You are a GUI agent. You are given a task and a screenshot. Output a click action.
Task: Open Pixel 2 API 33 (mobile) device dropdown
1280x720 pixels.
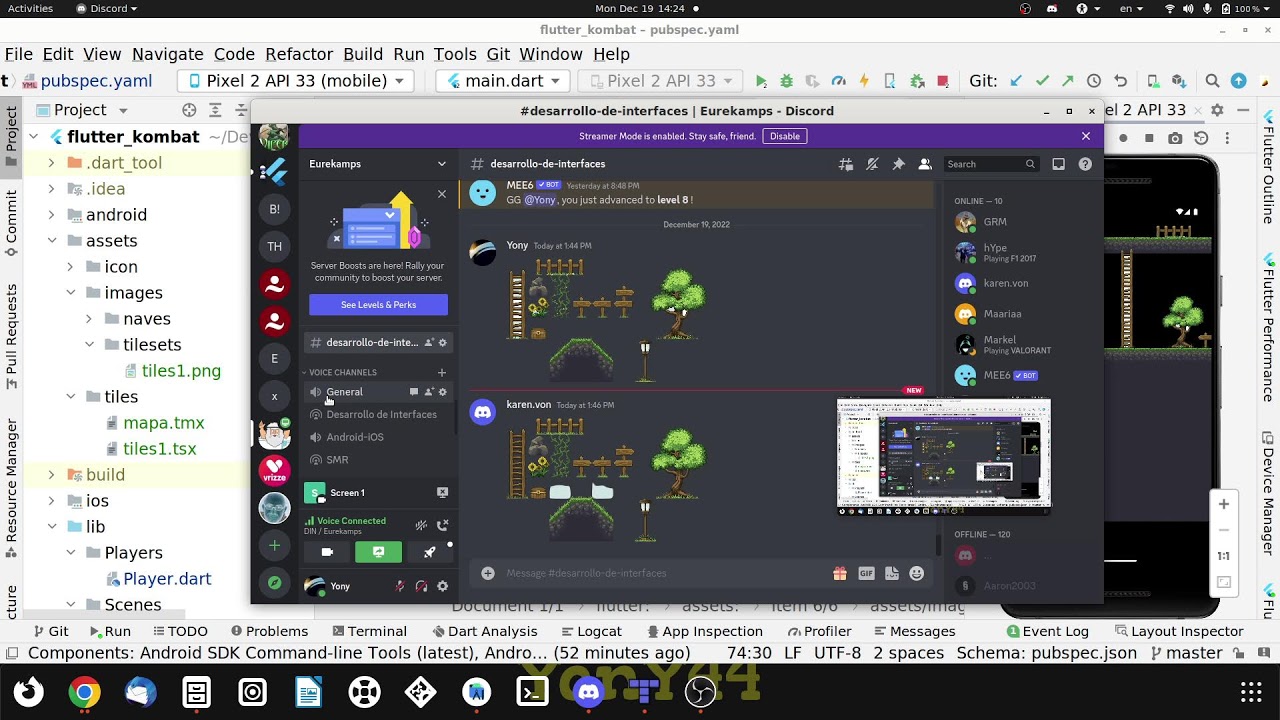pos(295,81)
